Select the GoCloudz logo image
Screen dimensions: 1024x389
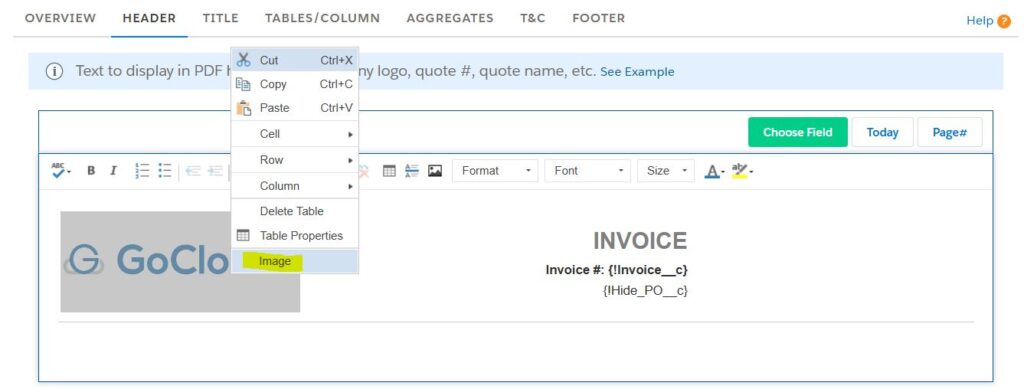(180, 261)
